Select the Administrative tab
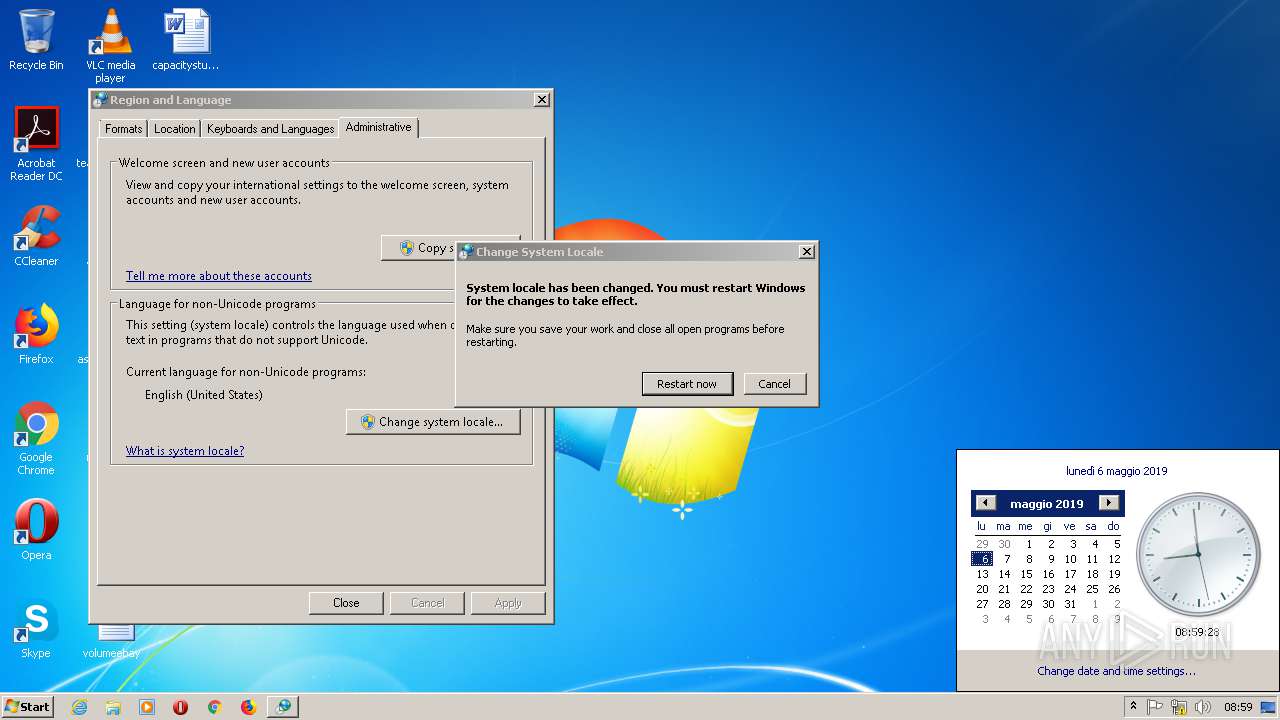The image size is (1280, 720). [379, 127]
